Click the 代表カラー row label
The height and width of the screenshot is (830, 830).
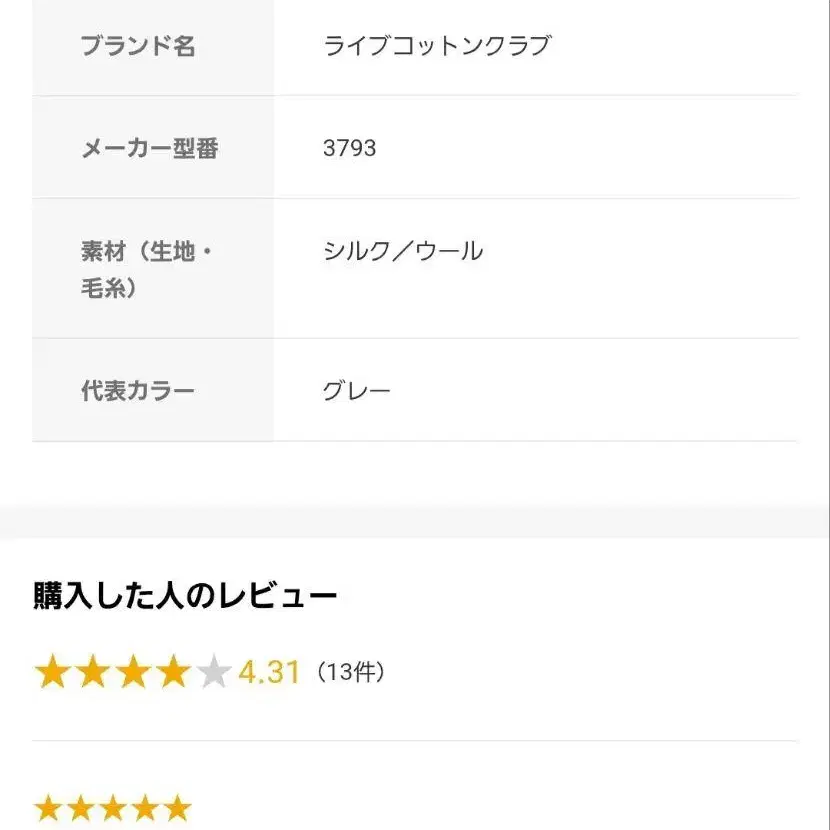138,390
